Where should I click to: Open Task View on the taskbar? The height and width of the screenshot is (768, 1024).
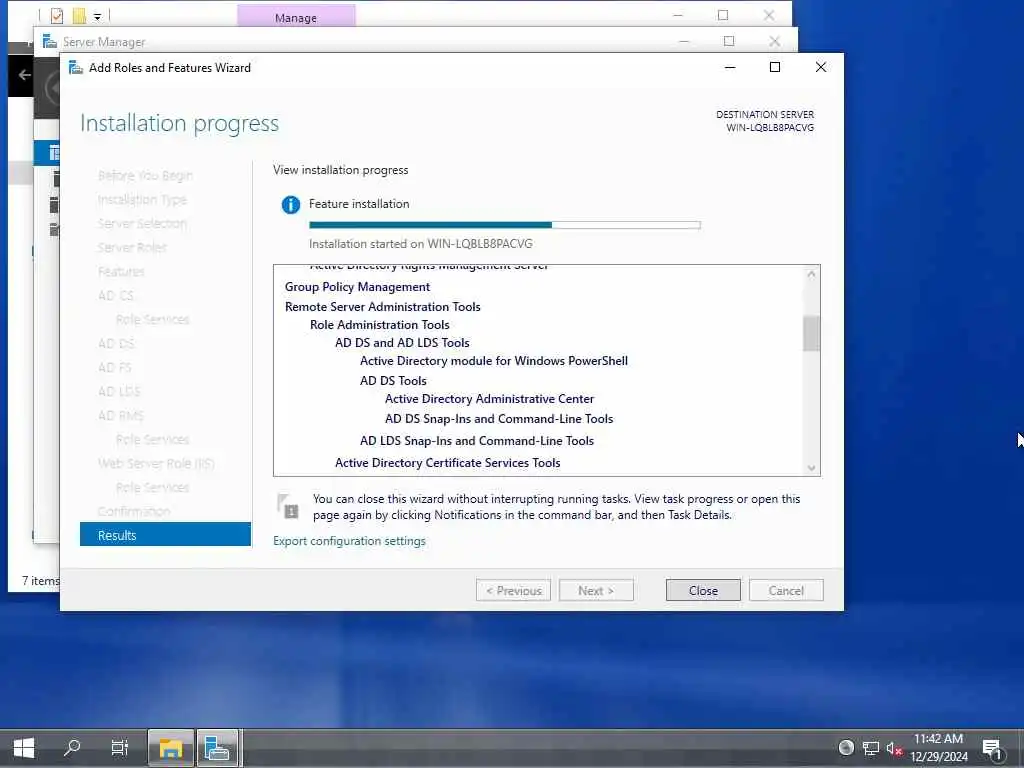click(x=120, y=748)
